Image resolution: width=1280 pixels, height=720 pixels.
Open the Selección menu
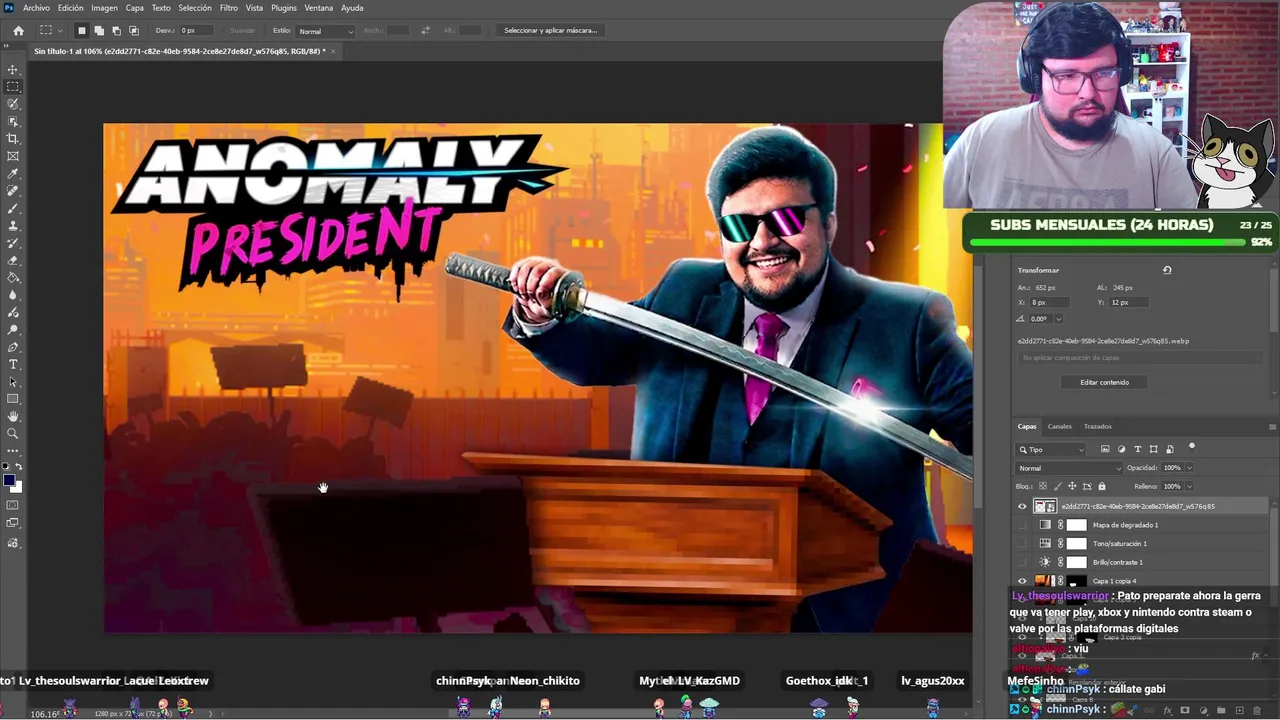(195, 8)
